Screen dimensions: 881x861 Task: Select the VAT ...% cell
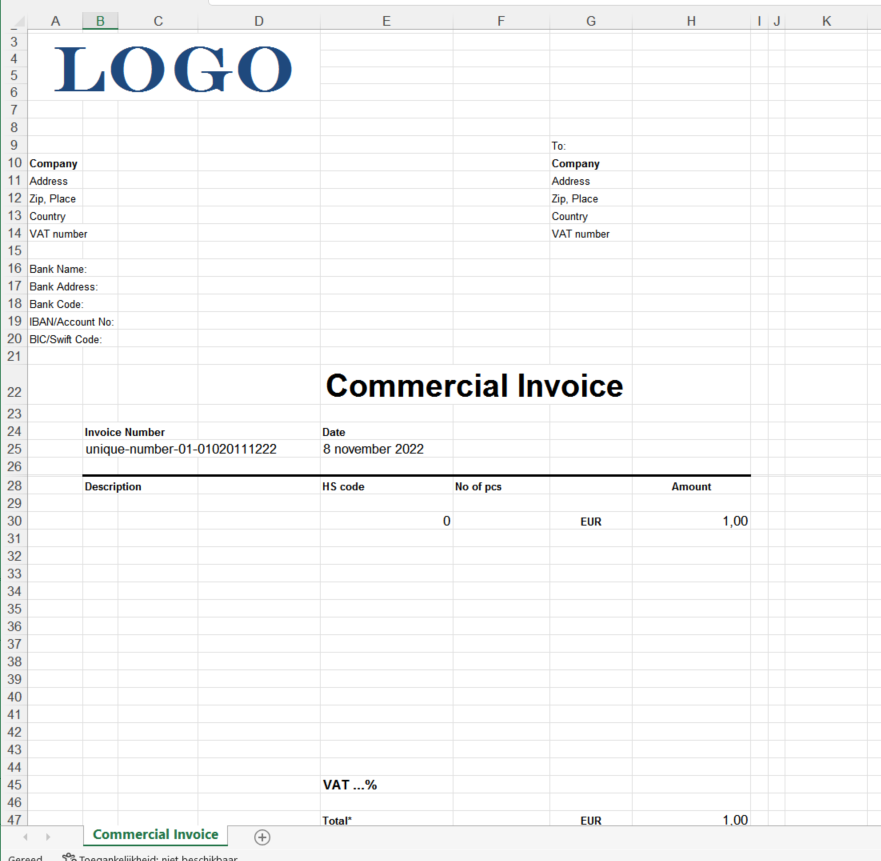[x=350, y=785]
